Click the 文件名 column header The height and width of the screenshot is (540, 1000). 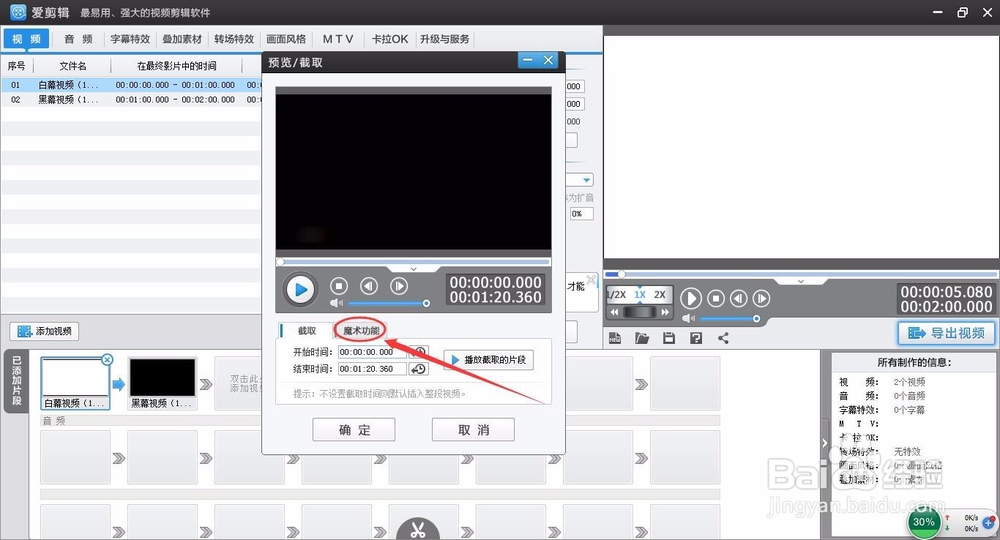coord(73,66)
